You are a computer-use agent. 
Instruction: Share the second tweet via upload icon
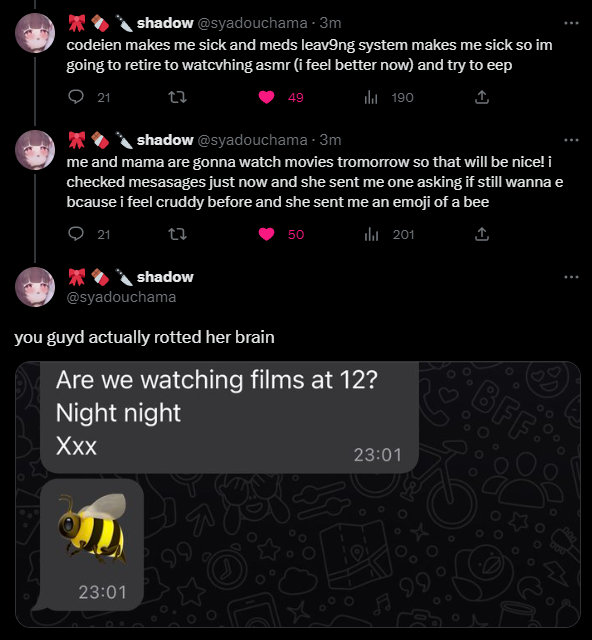[x=482, y=234]
